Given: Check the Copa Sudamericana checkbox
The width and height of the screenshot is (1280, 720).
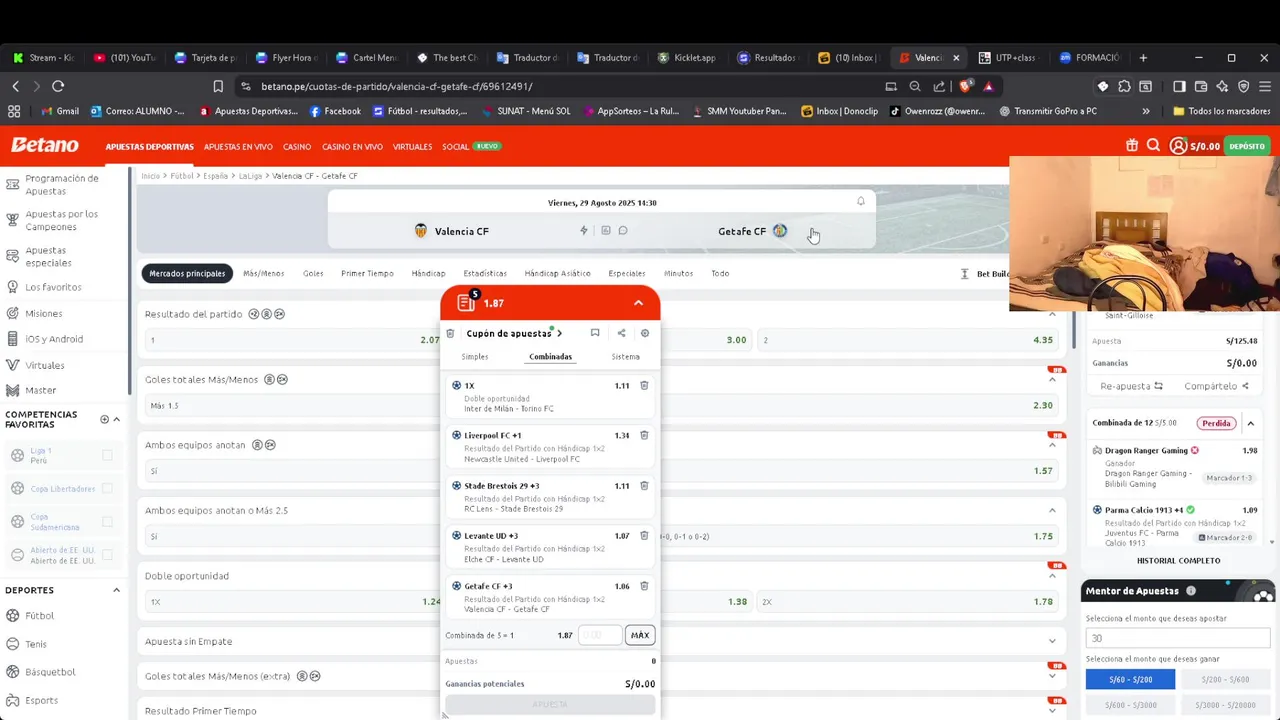Looking at the screenshot, I should (x=107, y=522).
